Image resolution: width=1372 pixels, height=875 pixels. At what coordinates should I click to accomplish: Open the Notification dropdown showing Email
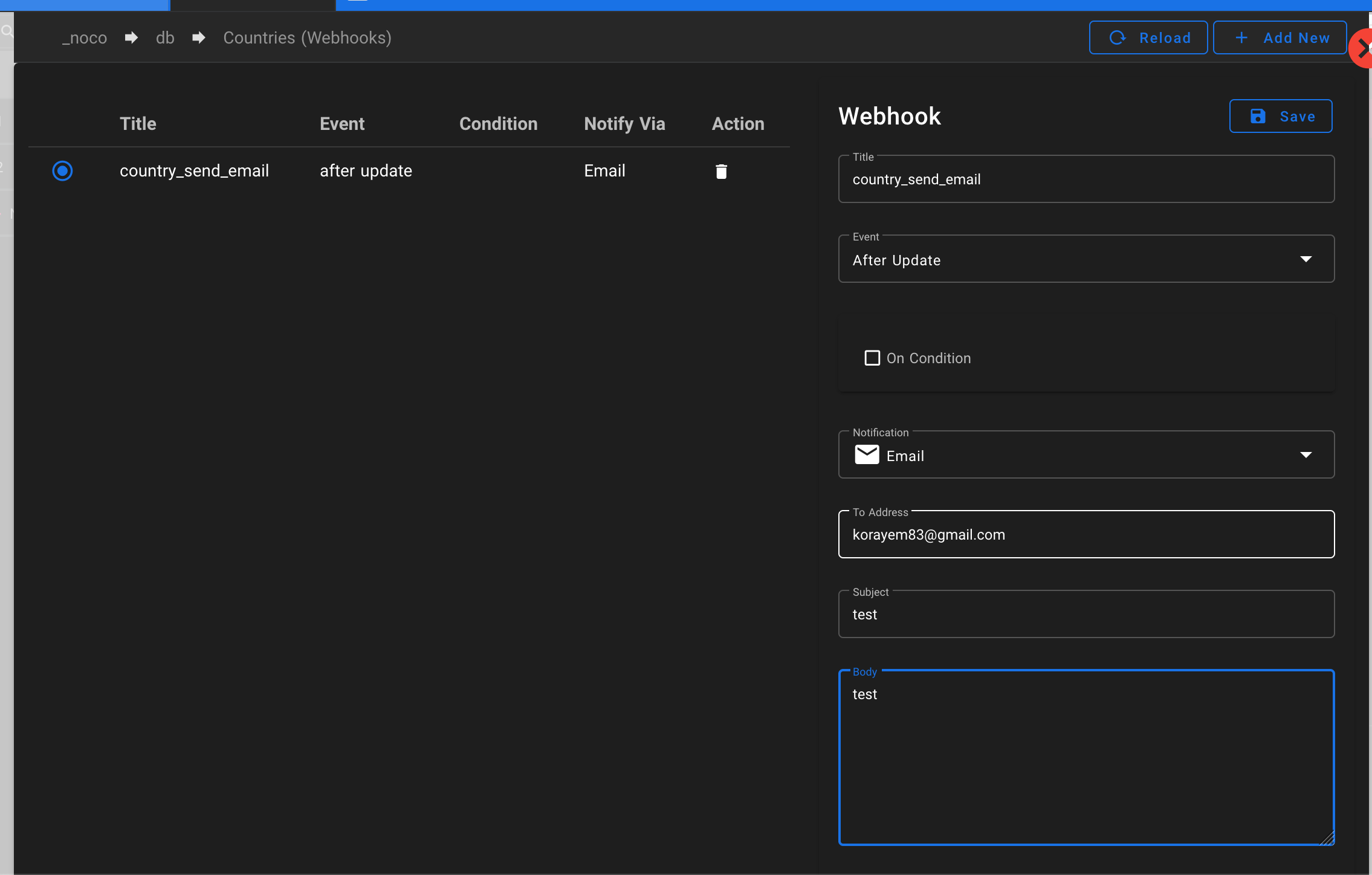[1085, 454]
